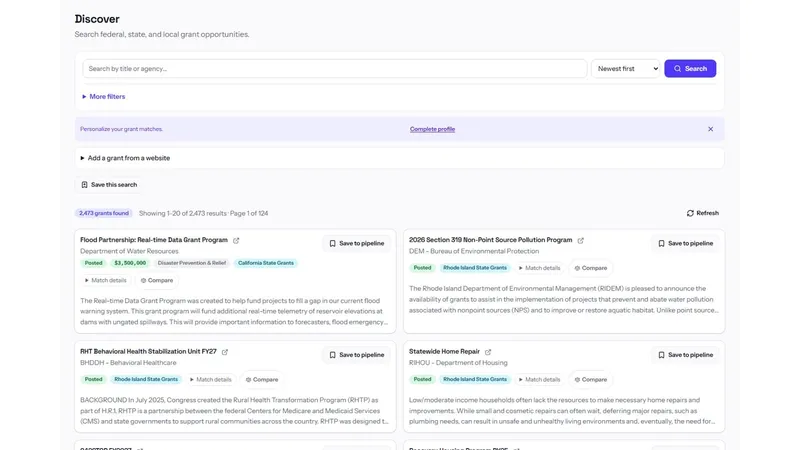Click the 2,473 grants found badge
Image resolution: width=800 pixels, height=450 pixels.
tap(104, 213)
